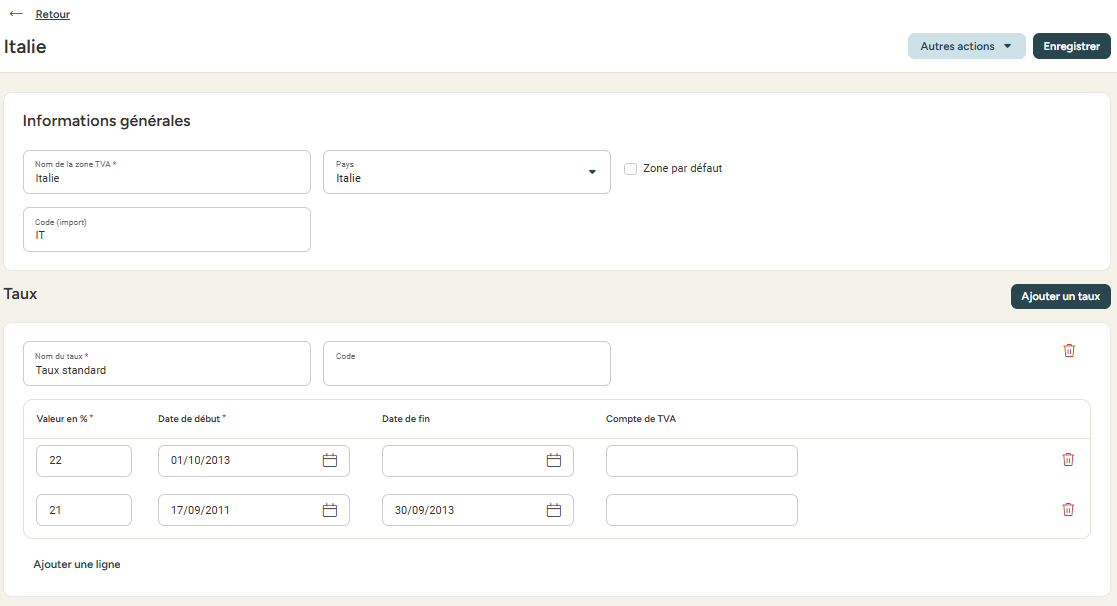Open calendar for end date 30/09/2013
This screenshot has height=606, width=1117.
554,510
